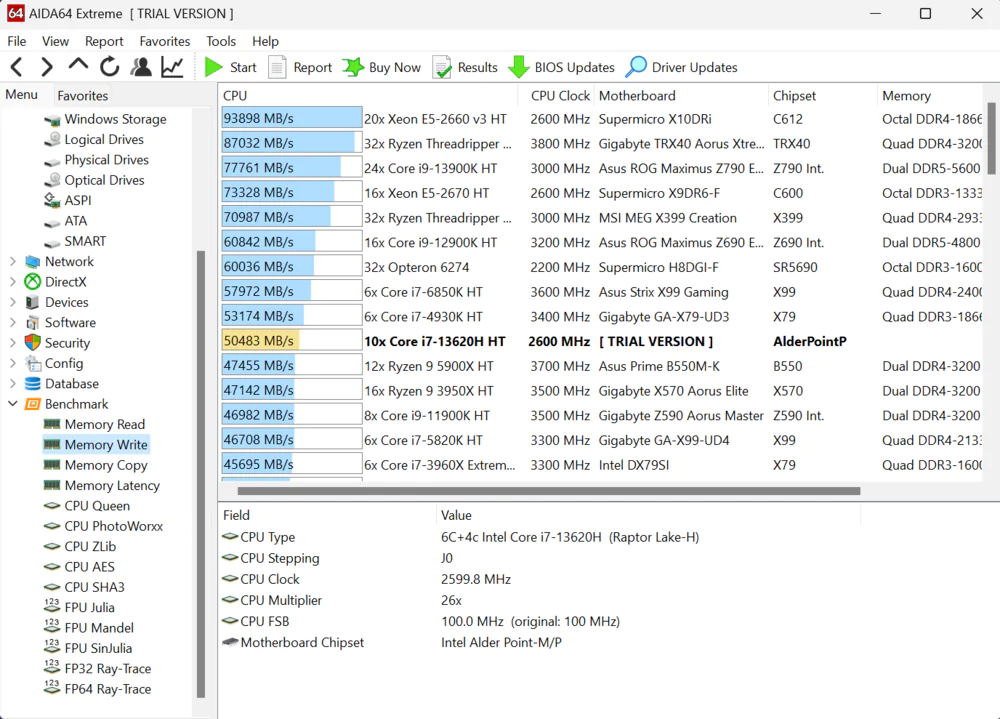Click the Report page icon
Viewport: 1000px width, 719px height.
coord(277,67)
